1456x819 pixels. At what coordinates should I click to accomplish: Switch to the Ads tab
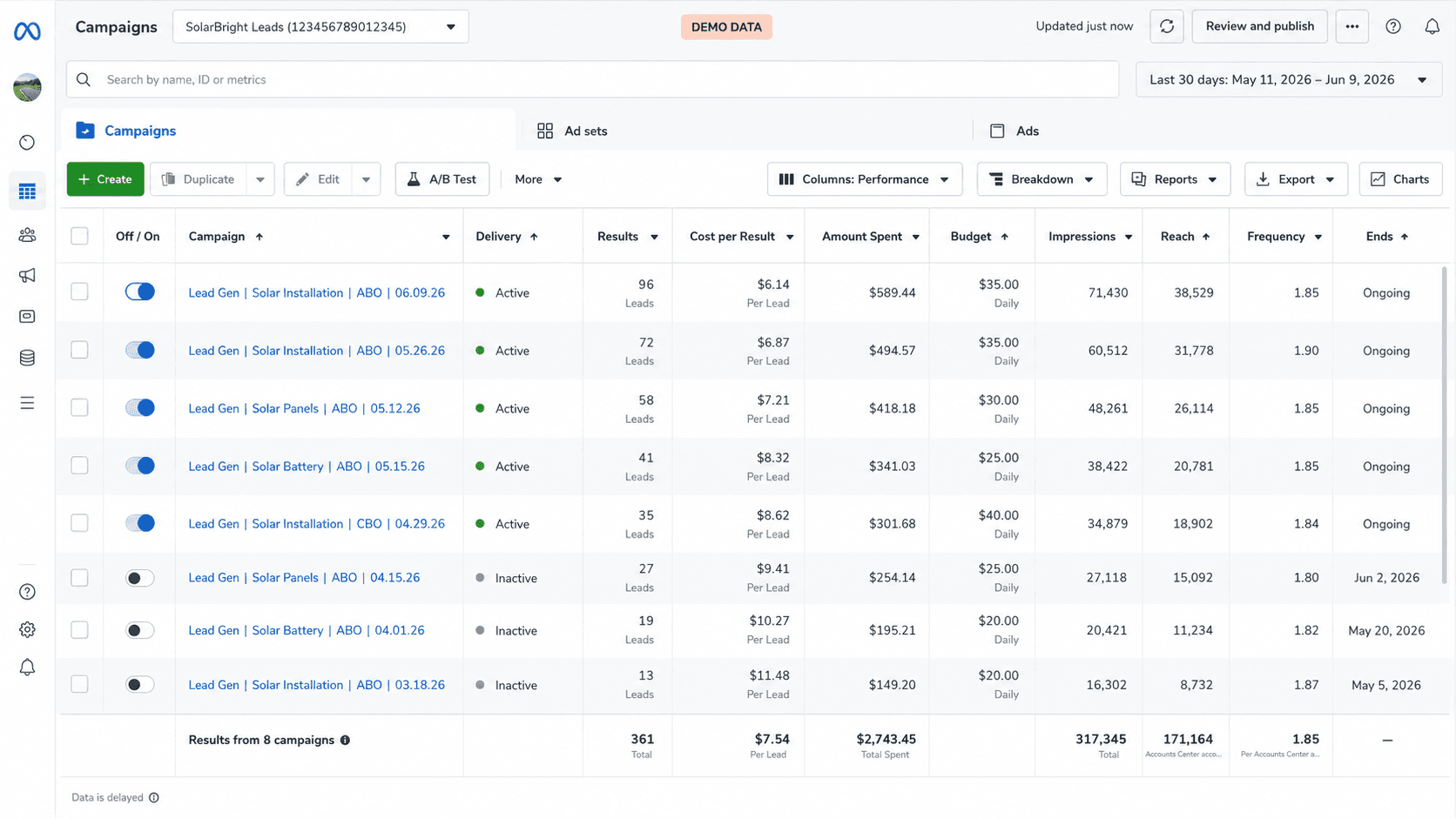(1014, 131)
